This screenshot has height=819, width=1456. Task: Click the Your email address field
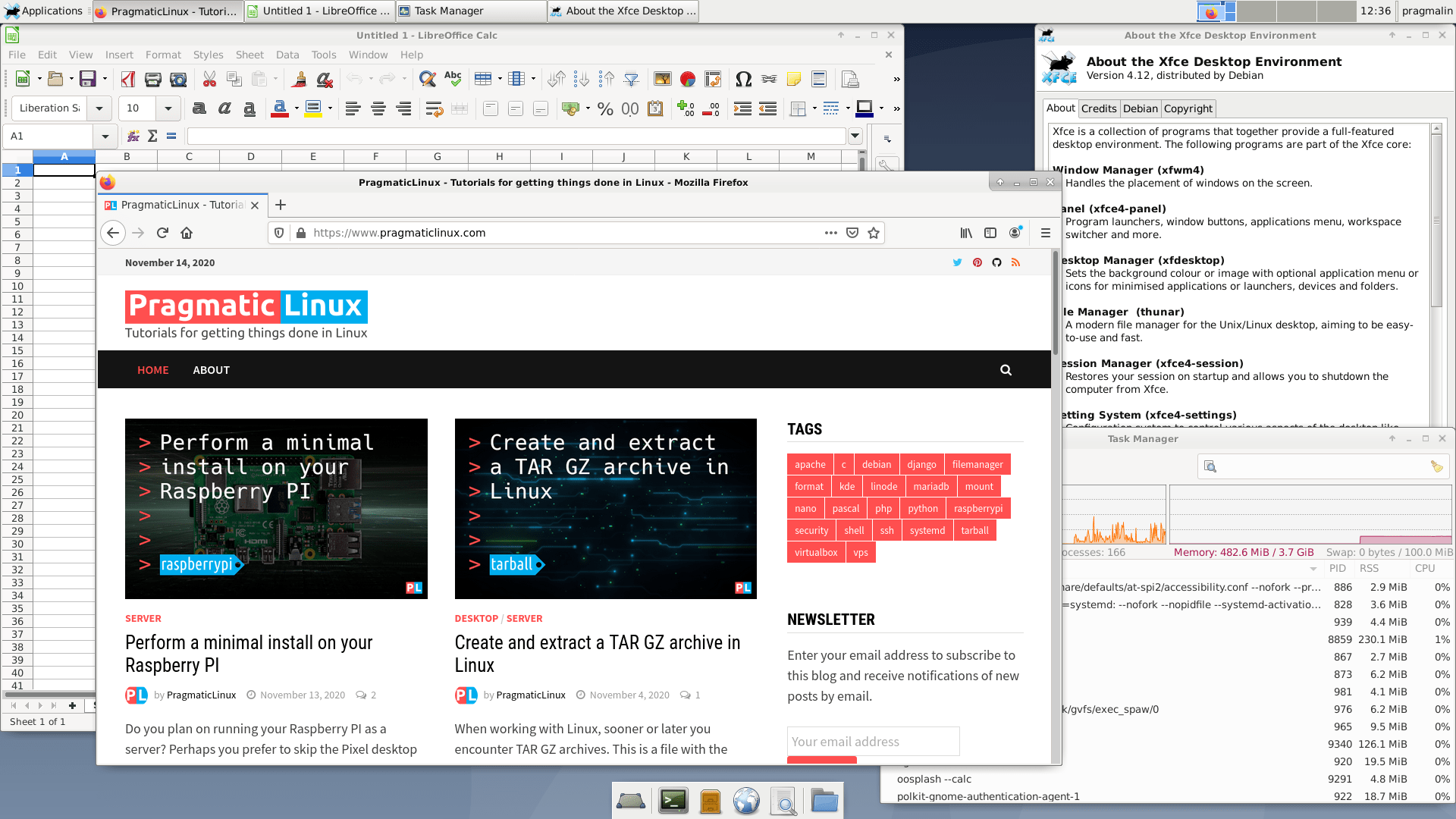pyautogui.click(x=873, y=741)
